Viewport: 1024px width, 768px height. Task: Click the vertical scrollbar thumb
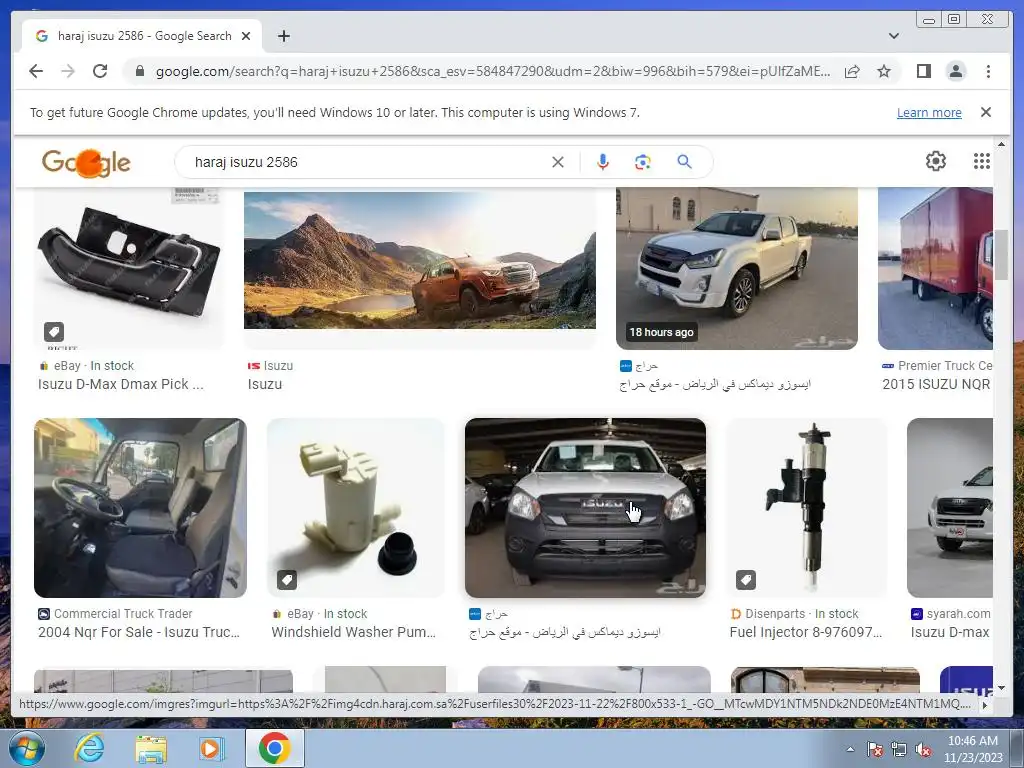[x=1001, y=255]
